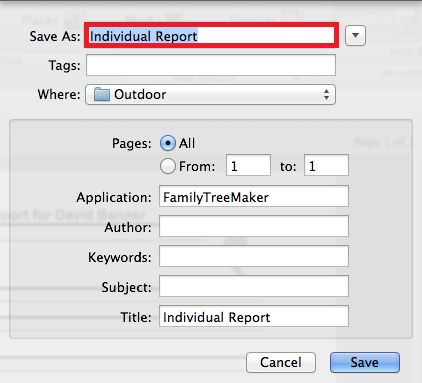Viewport: 422px width, 383px height.
Task: Click the Outdoor folder icon
Action: (x=102, y=94)
